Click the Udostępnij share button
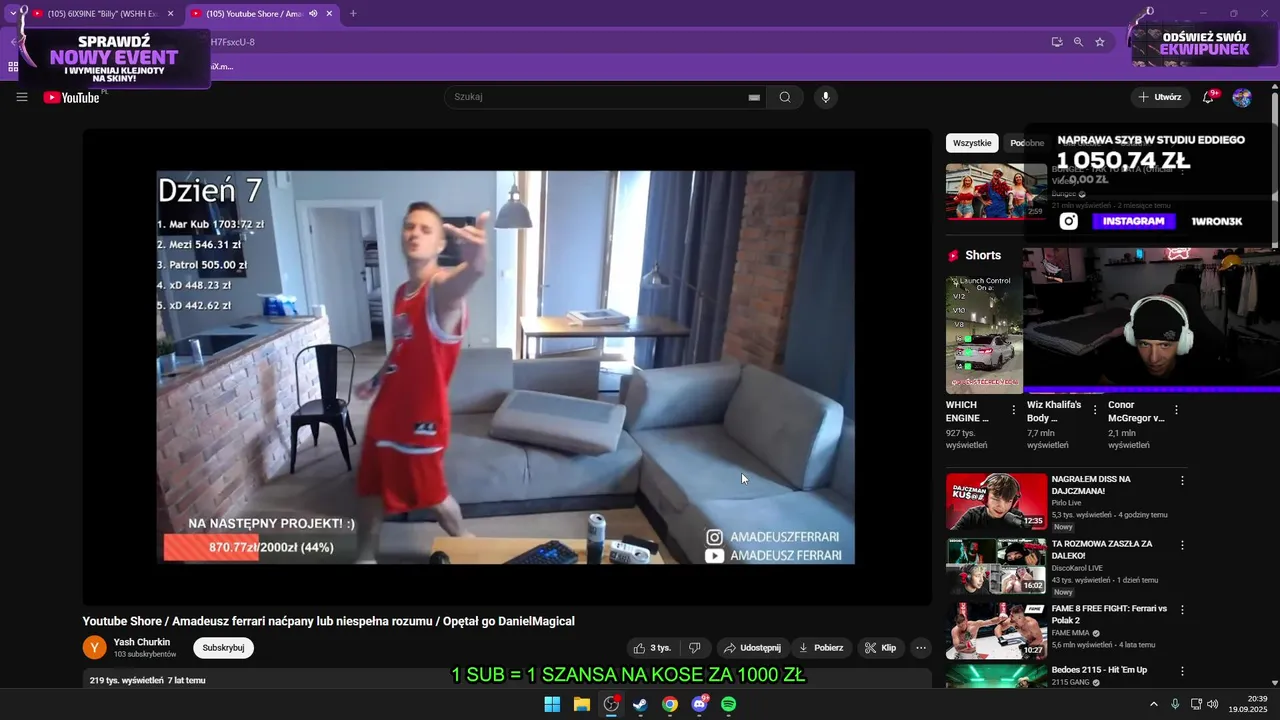Image resolution: width=1280 pixels, height=720 pixels. tap(752, 648)
